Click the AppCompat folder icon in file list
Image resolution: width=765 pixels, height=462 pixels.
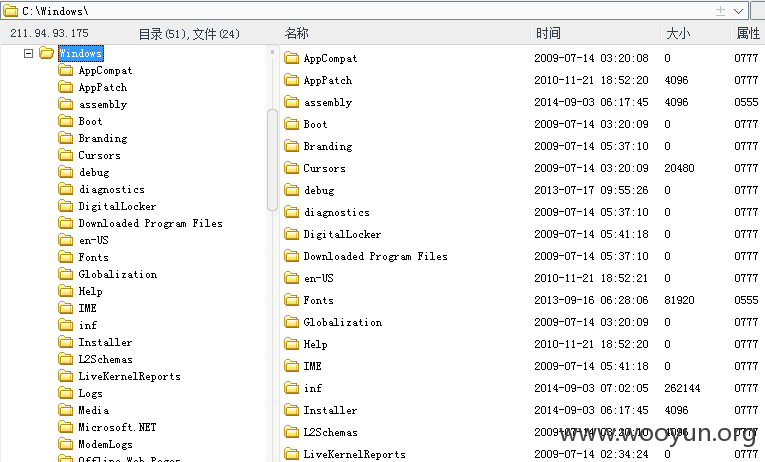point(291,58)
